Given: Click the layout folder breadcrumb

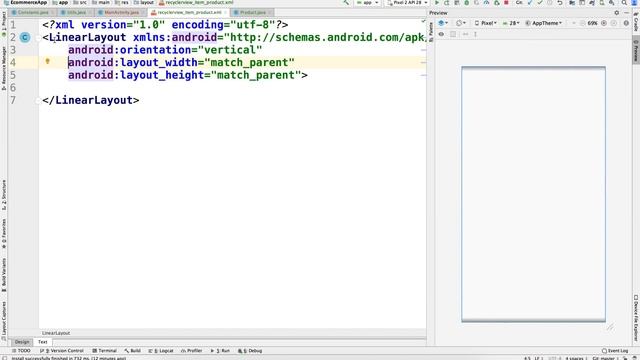Looking at the screenshot, I should click(x=144, y=3).
